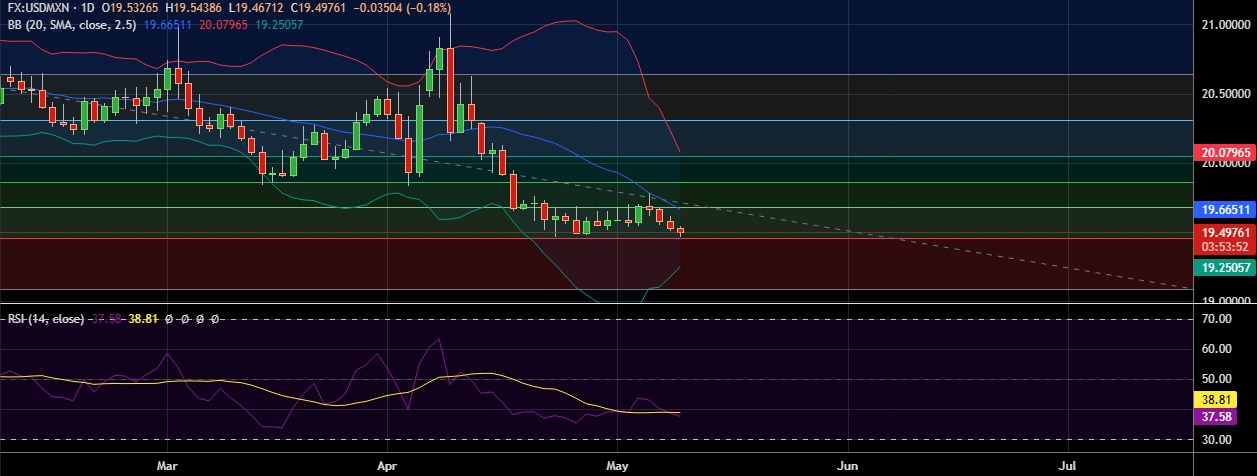Click the purple 37.58 tag on RSI axis
The width and height of the screenshot is (1257, 476).
[x=1214, y=415]
